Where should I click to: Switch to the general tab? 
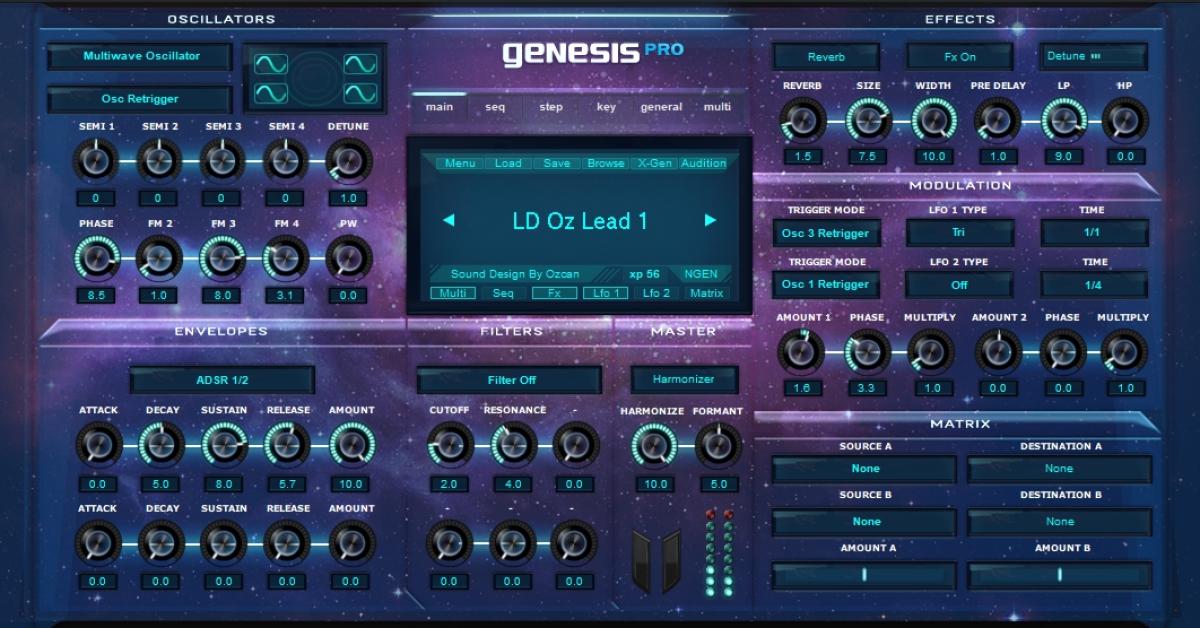click(661, 107)
